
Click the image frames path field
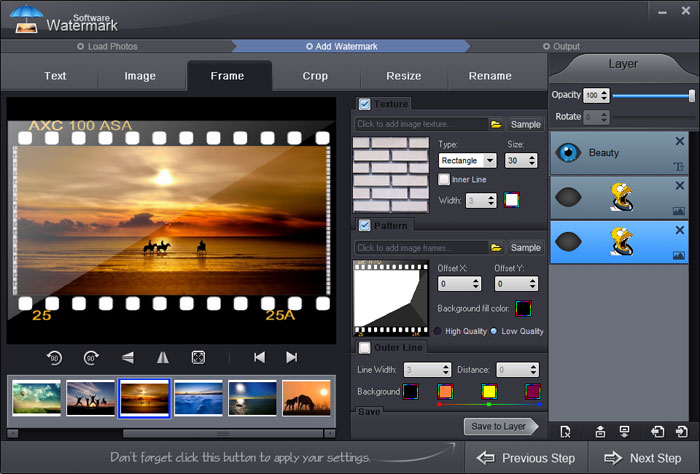pos(421,247)
